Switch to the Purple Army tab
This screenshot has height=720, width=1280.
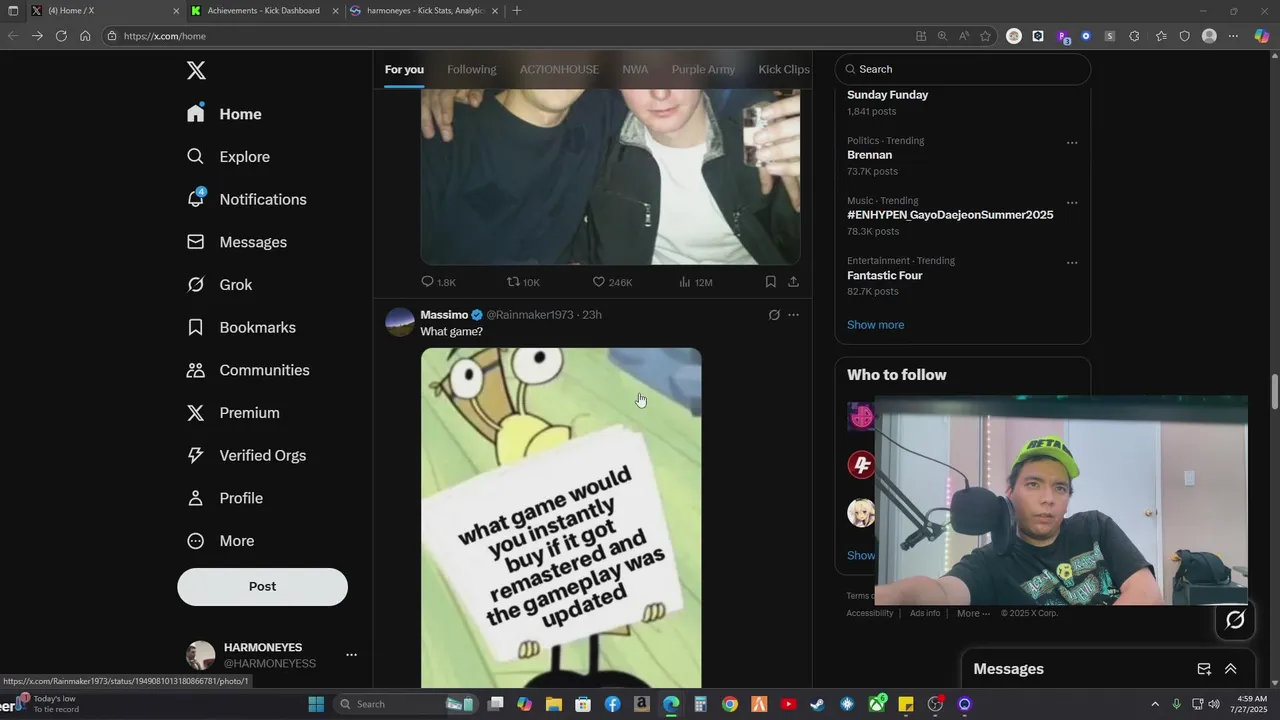703,70
